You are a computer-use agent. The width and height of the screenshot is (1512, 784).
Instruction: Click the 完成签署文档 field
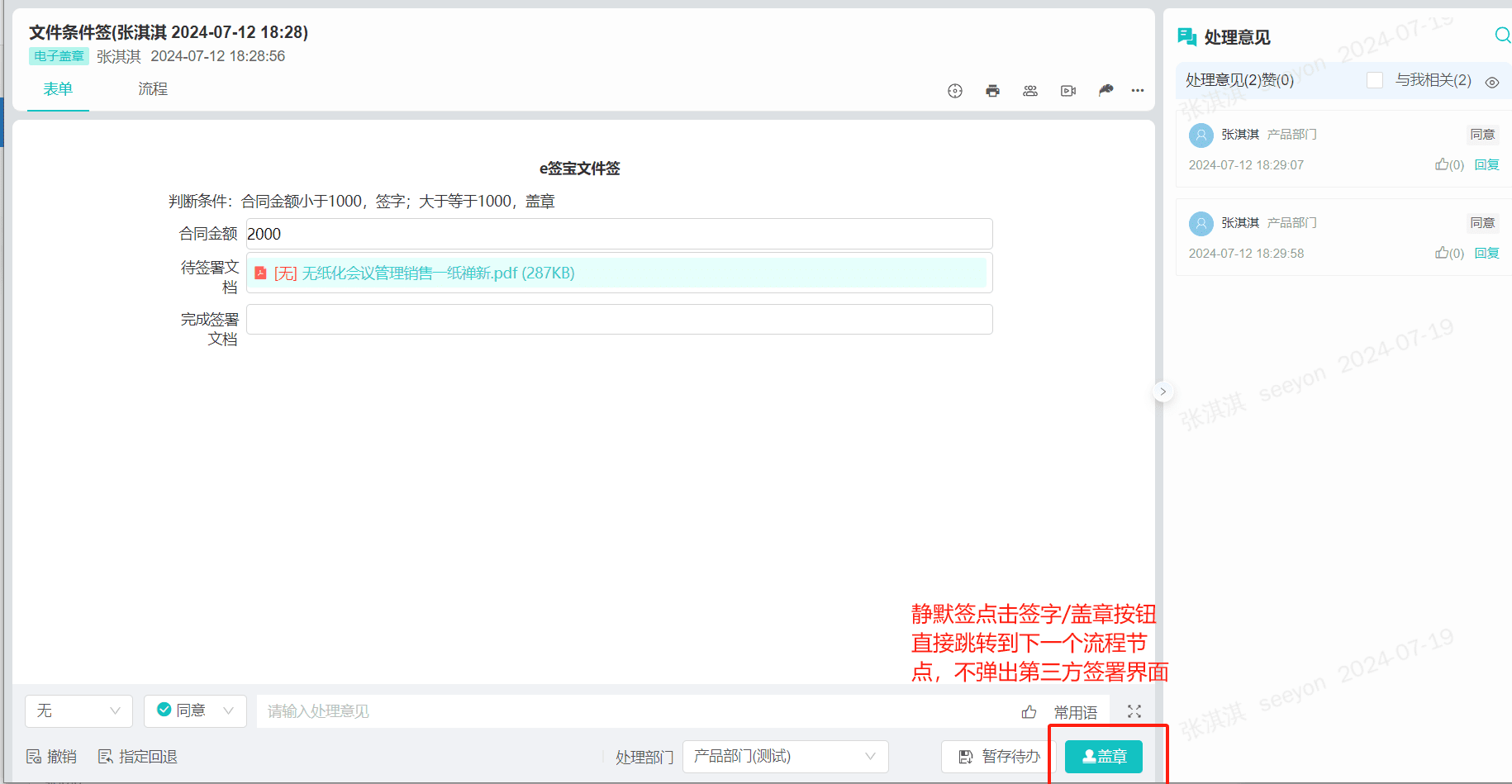(619, 319)
